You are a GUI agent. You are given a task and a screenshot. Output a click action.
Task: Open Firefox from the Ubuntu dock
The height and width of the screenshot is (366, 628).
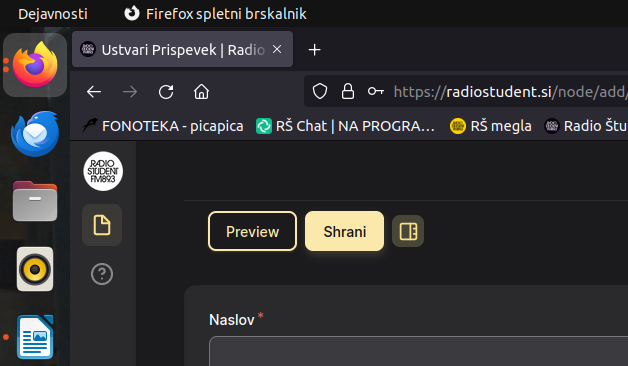(35, 64)
